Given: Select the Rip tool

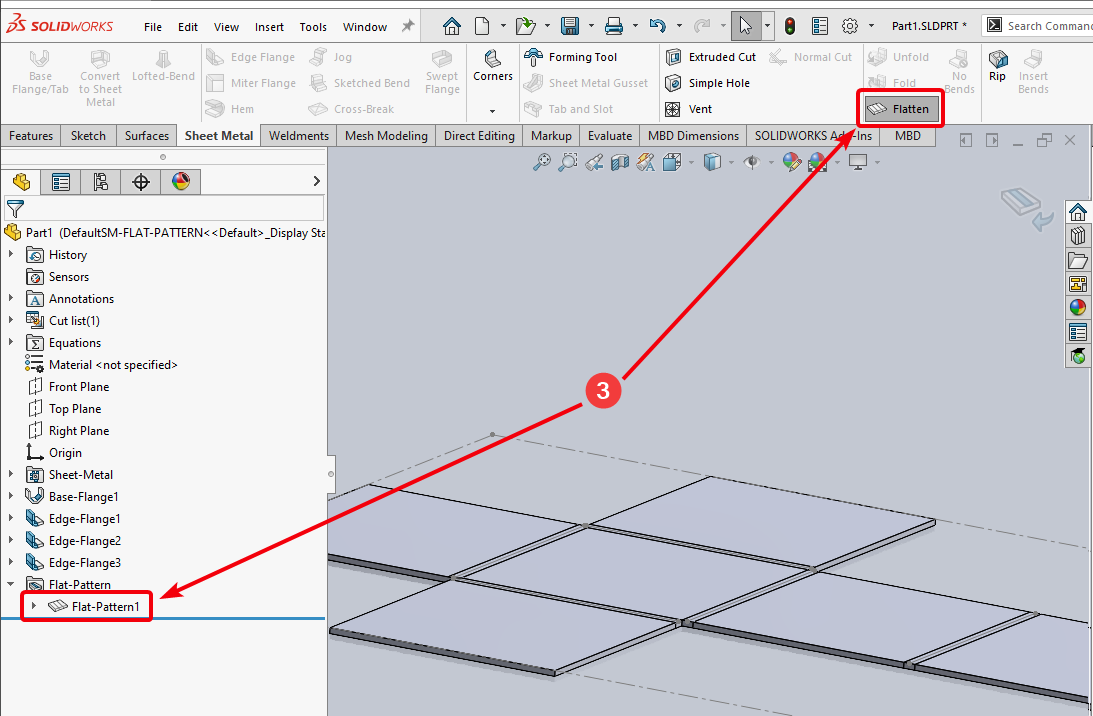Looking at the screenshot, I should click(998, 66).
